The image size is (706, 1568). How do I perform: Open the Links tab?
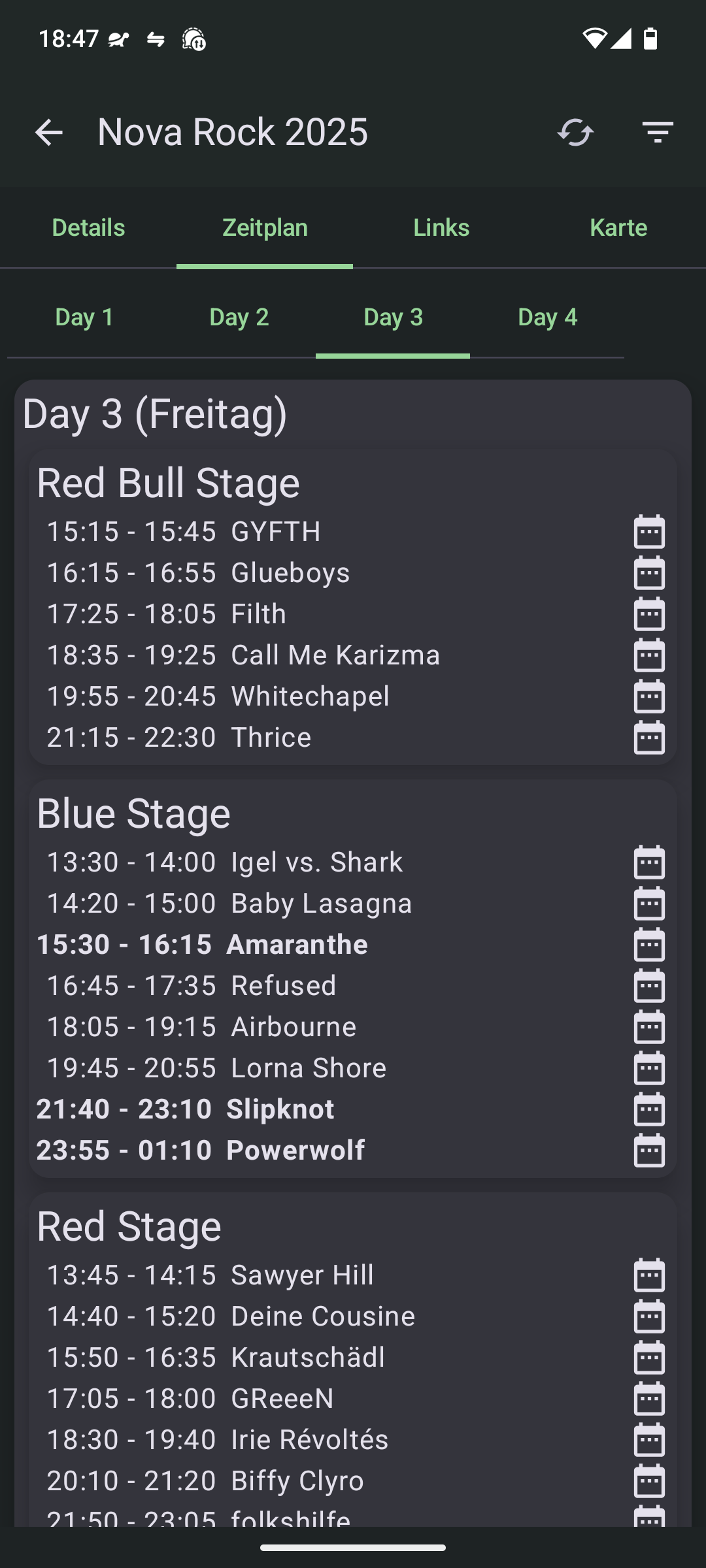441,227
